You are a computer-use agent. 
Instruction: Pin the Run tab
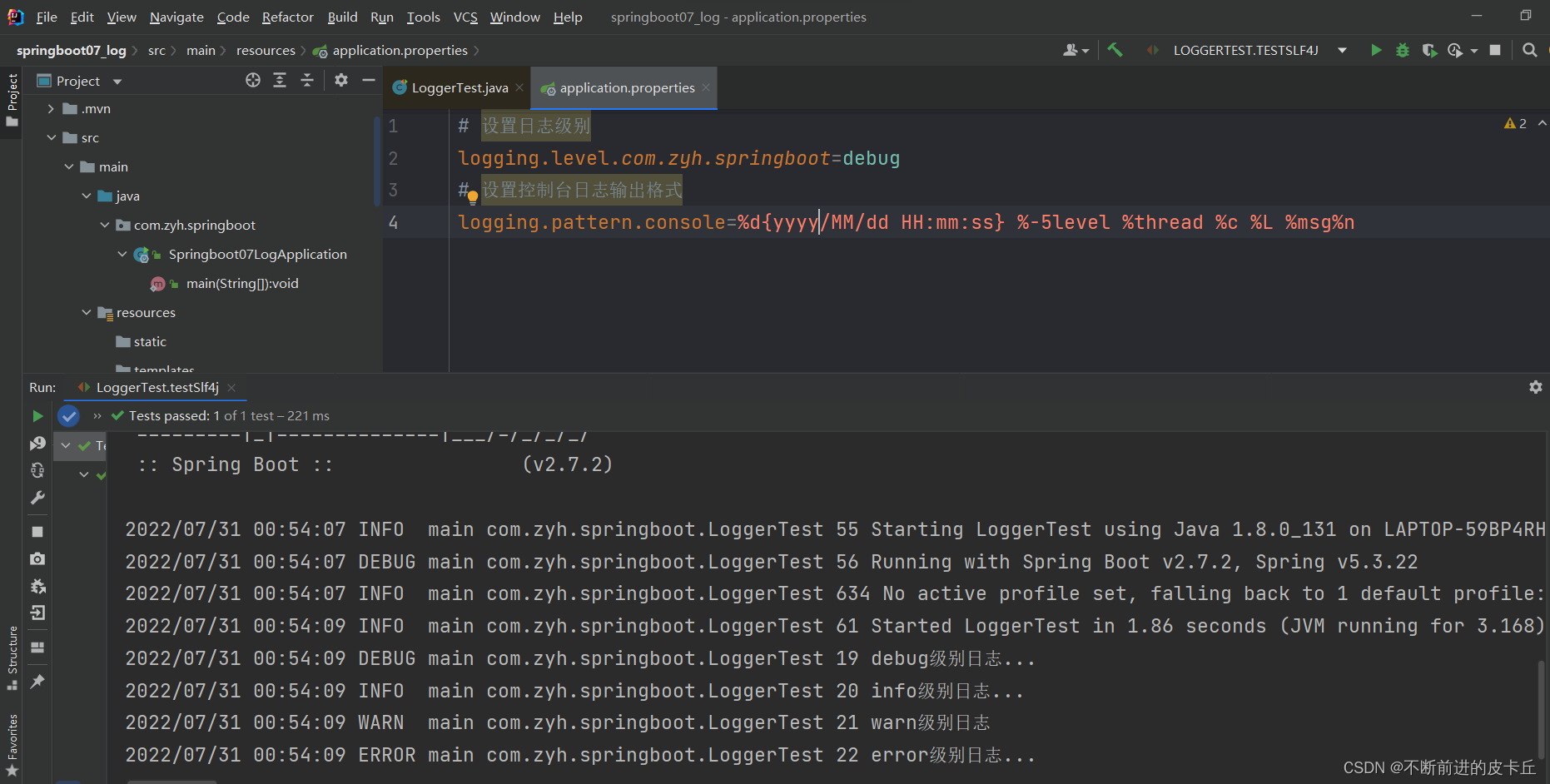pos(37,681)
